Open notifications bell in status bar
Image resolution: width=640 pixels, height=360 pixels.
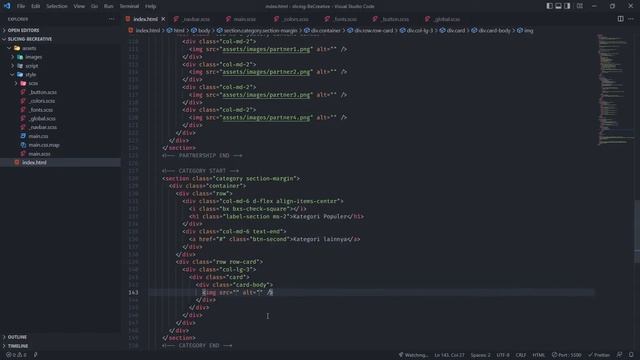631,355
